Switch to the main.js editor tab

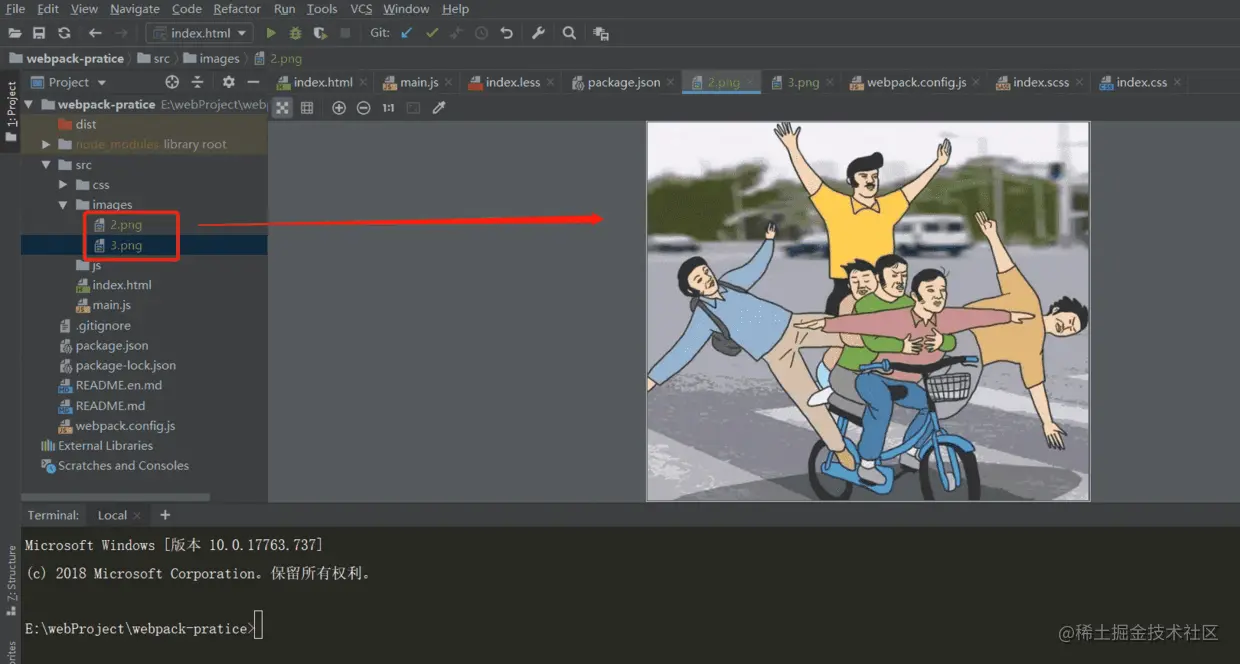(x=419, y=82)
